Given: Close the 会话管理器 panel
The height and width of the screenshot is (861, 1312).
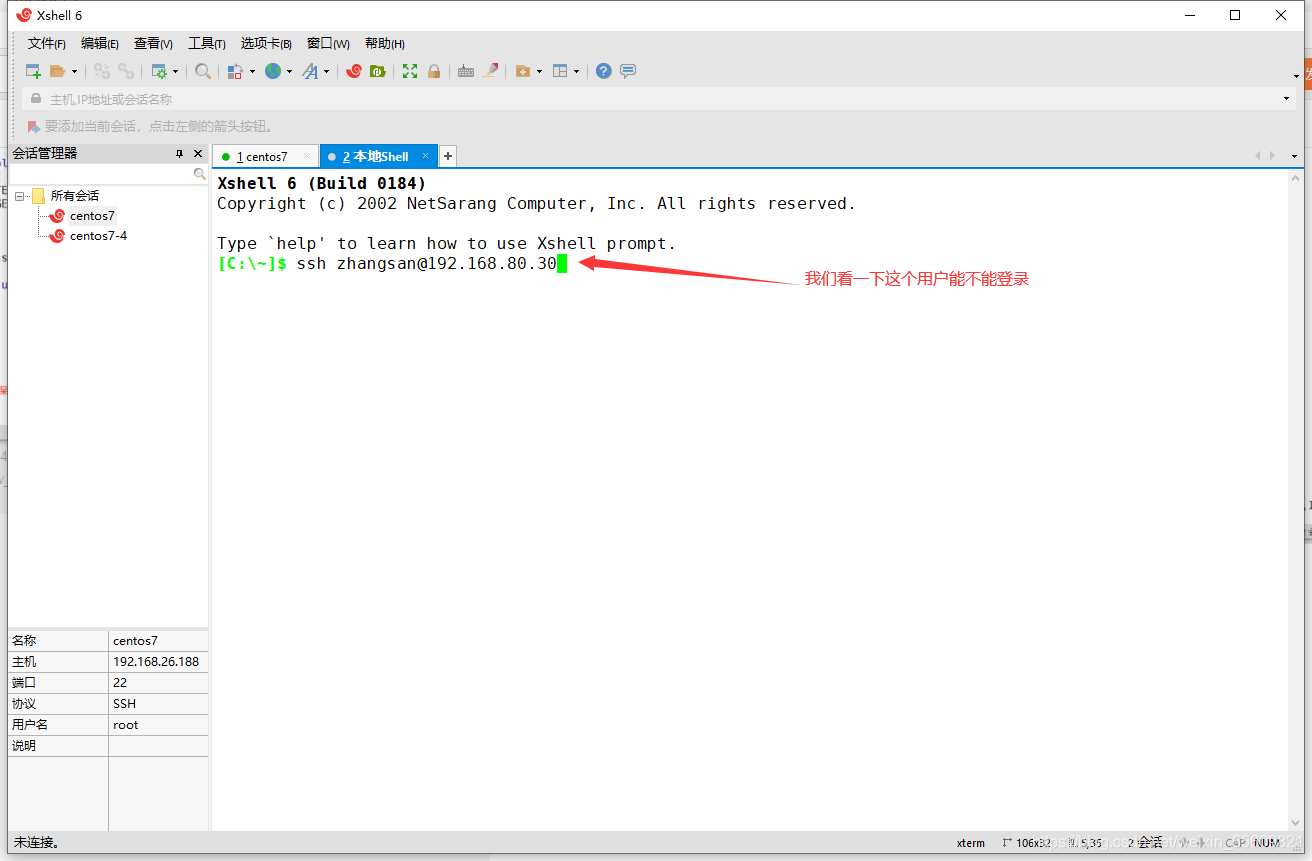Looking at the screenshot, I should click(x=198, y=154).
